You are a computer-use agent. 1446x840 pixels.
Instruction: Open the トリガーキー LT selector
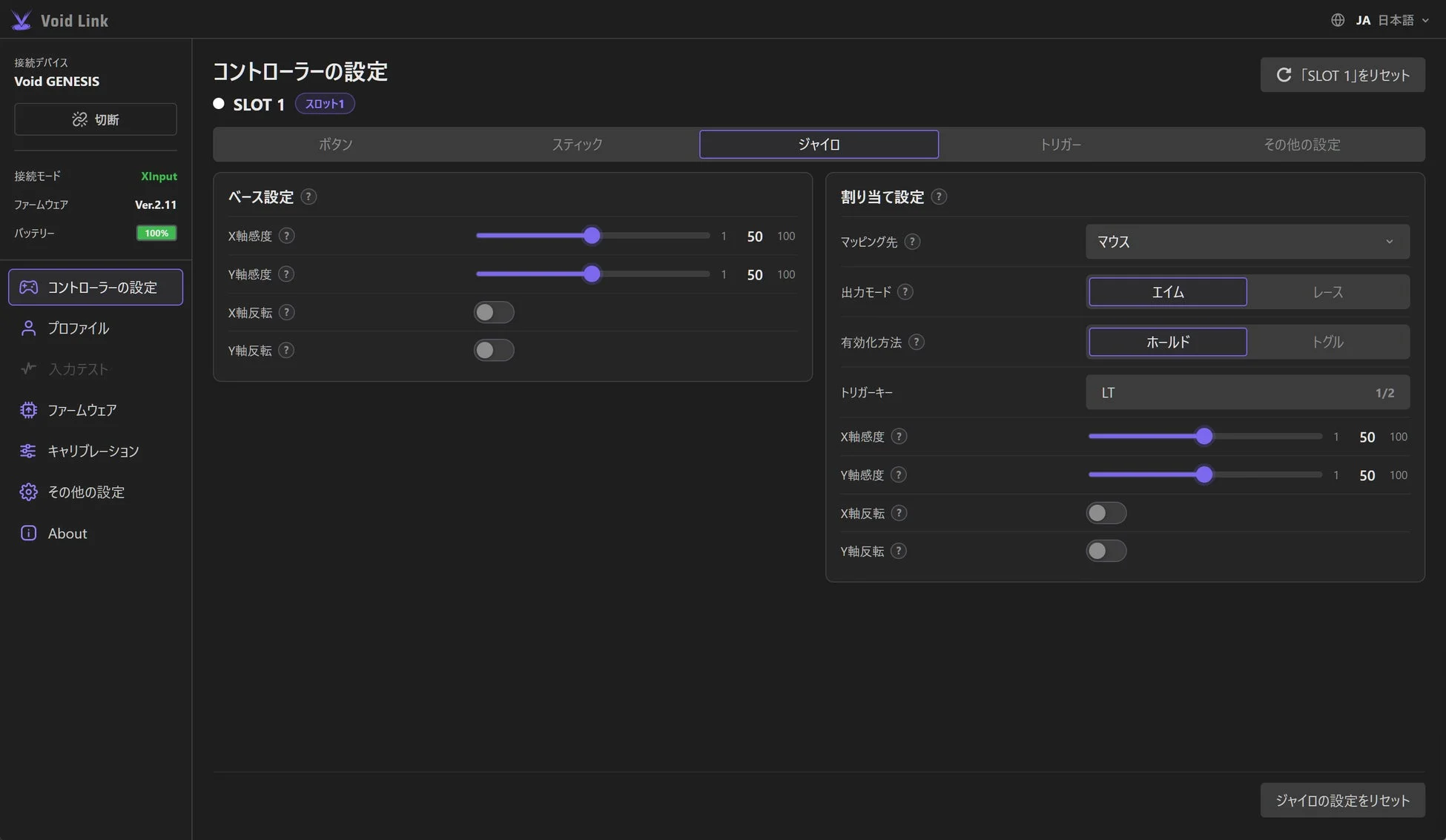tap(1247, 392)
